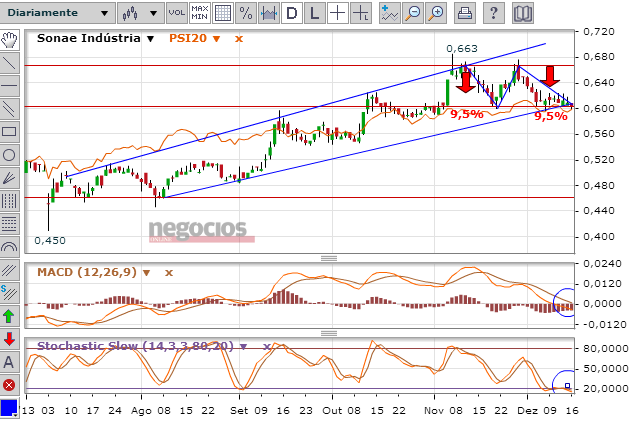Click the Out label on date axis
The width and height of the screenshot is (634, 427).
click(x=332, y=411)
